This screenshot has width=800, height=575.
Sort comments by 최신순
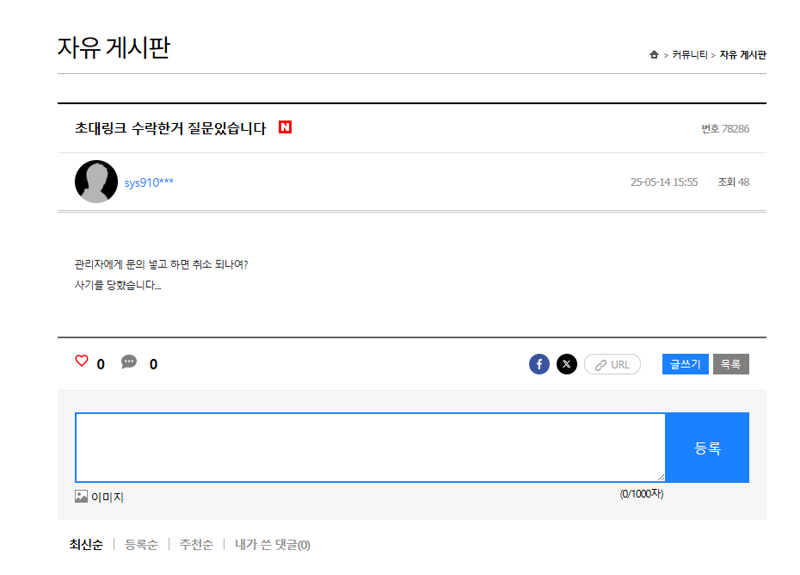(x=86, y=544)
